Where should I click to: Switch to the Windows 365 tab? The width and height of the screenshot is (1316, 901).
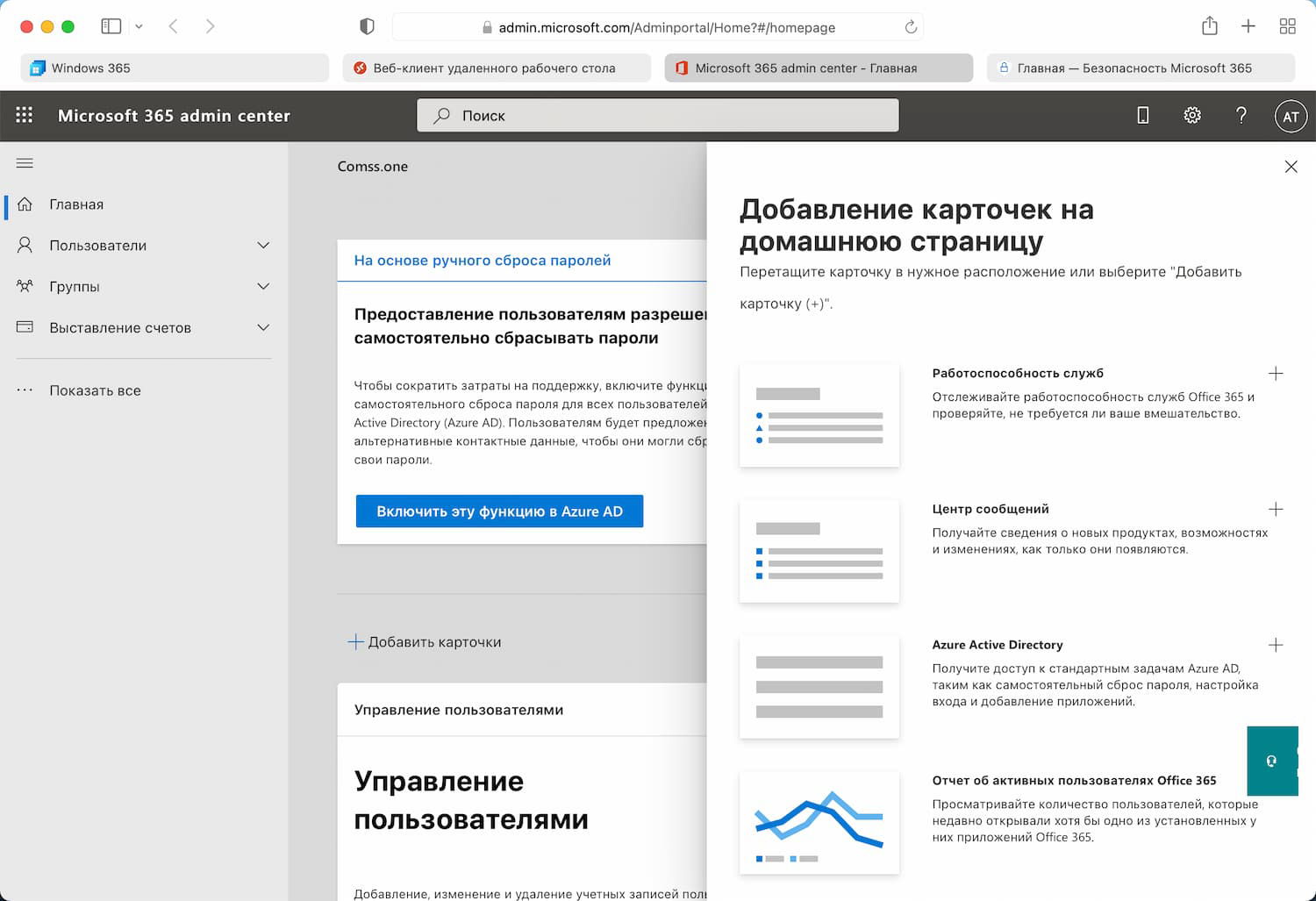point(175,68)
